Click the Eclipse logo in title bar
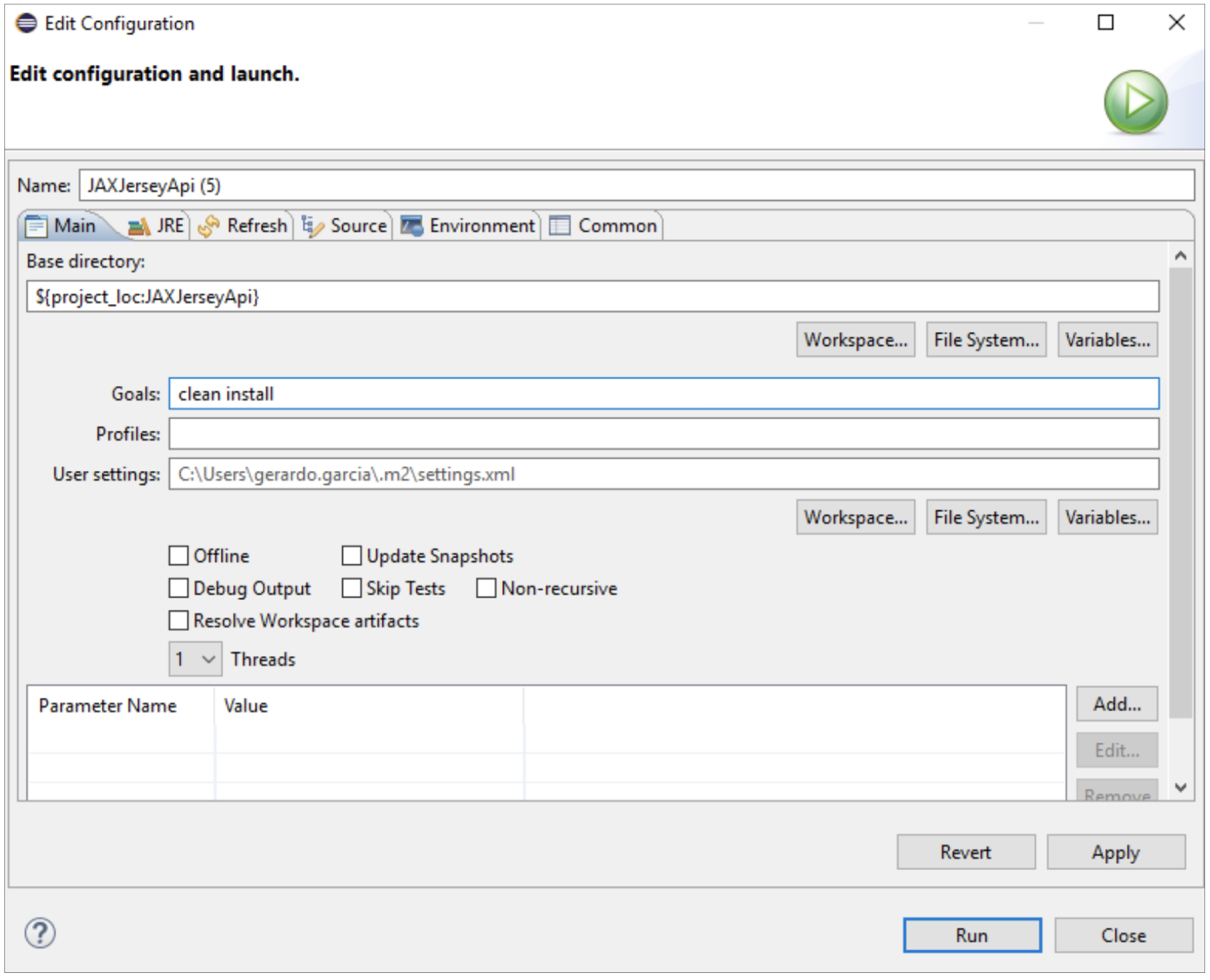The image size is (1210, 980). (x=26, y=23)
